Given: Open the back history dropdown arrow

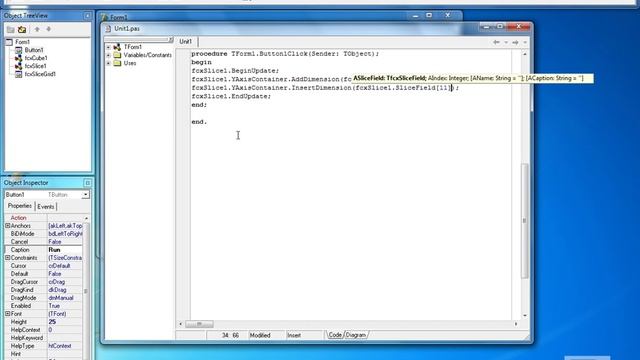Looking at the screenshot, I should [506, 42].
